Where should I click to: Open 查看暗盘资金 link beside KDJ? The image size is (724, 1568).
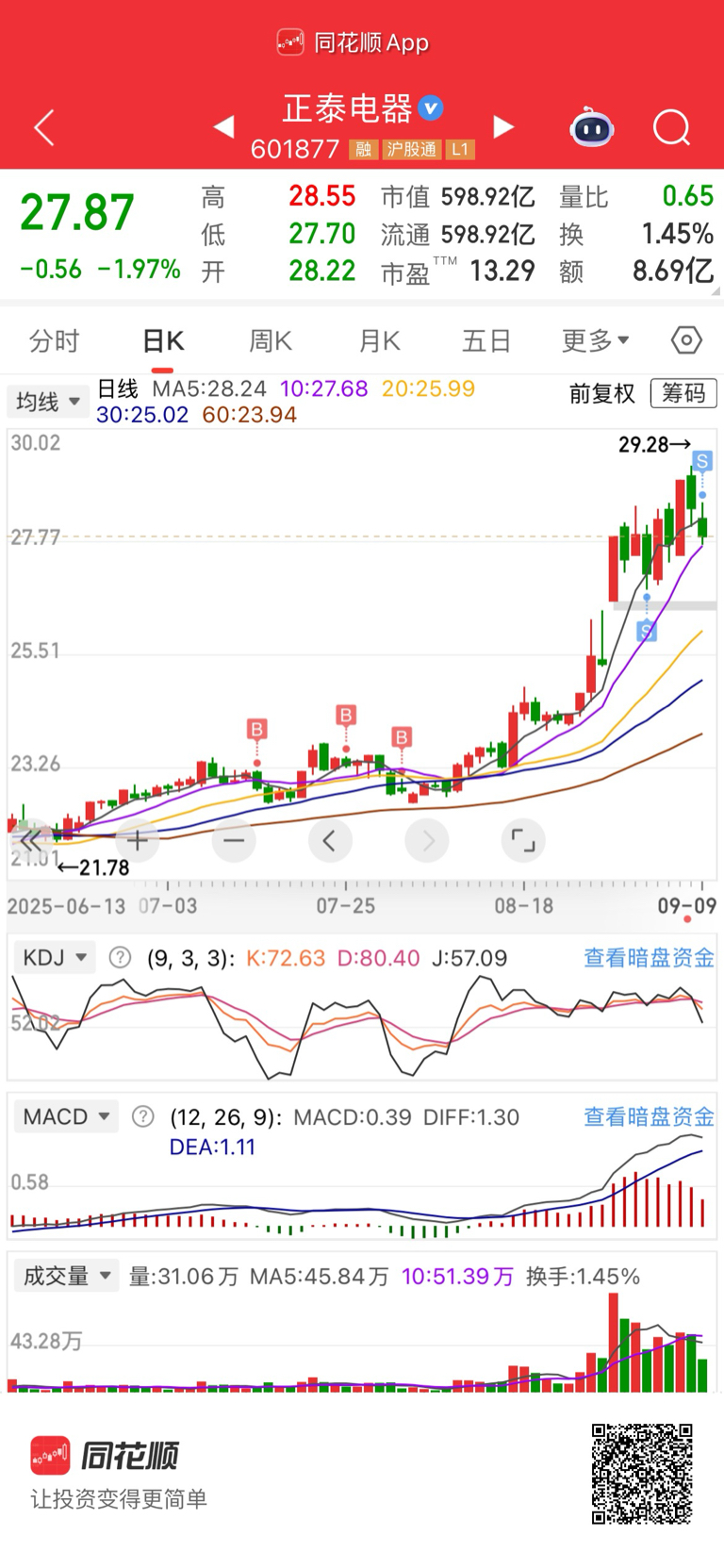[x=649, y=958]
